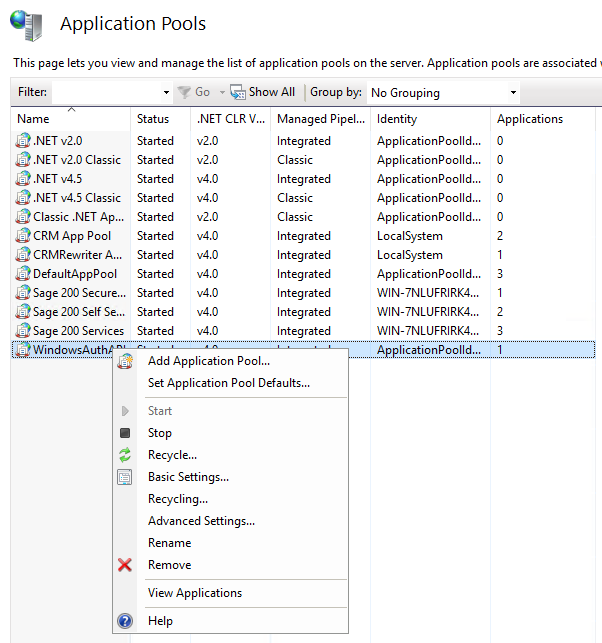Select Set Application Pool Defaults menu entry
This screenshot has width=602, height=643.
click(x=228, y=383)
